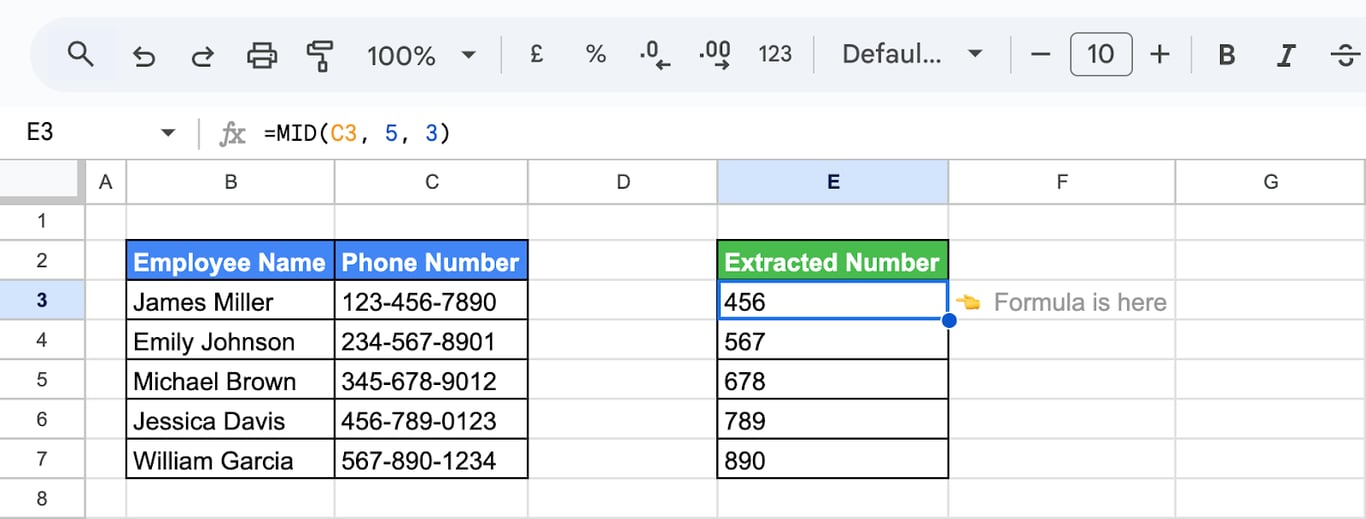The height and width of the screenshot is (519, 1366).
Task: Select column A header
Action: [x=106, y=181]
